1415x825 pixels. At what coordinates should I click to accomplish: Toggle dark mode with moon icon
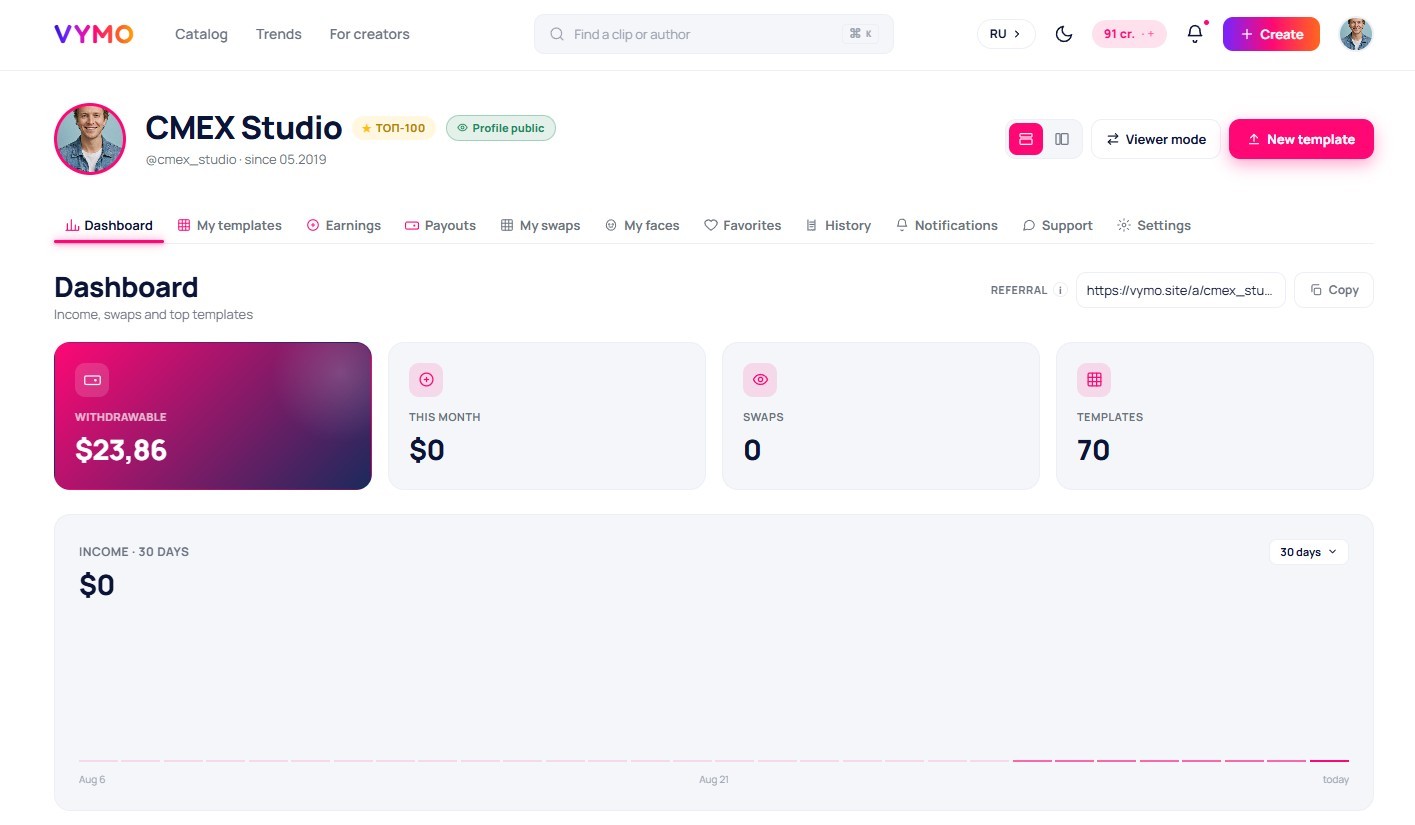point(1064,34)
